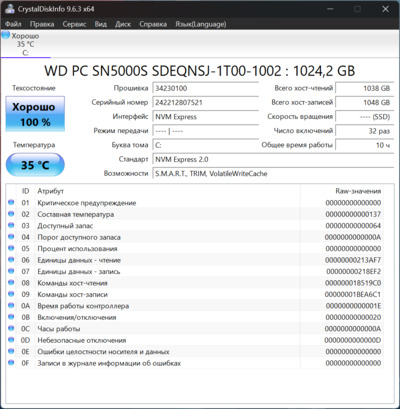Click status orb next to Небезопасные отключения

click(11, 340)
